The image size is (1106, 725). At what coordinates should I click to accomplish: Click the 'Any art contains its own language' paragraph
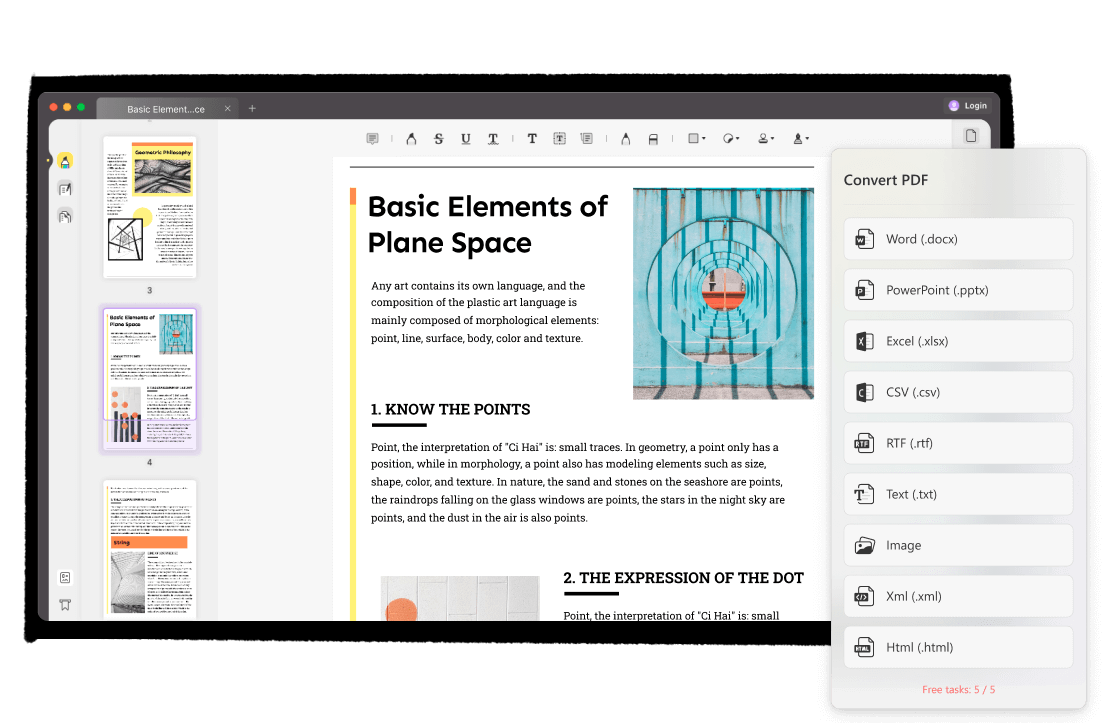click(x=485, y=312)
